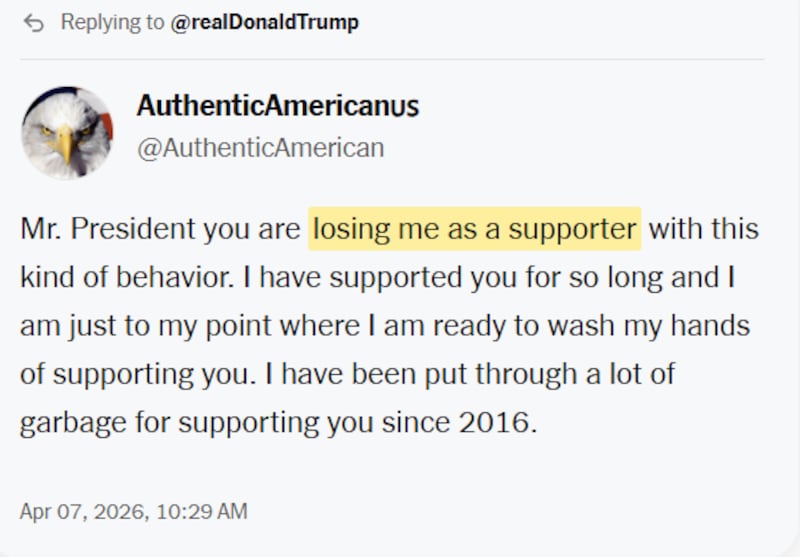Open the bald eagle profile avatar
The width and height of the screenshot is (800, 557).
point(67,132)
